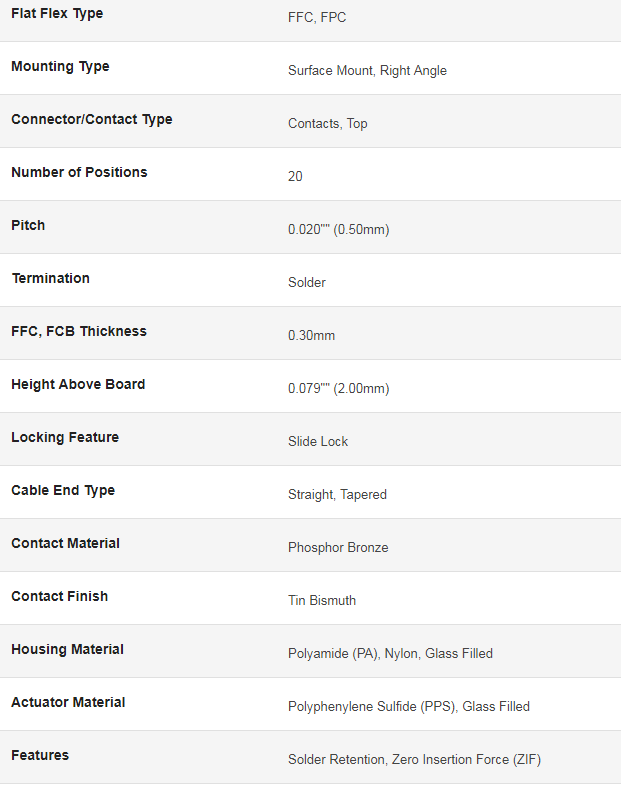
Task: Select the Phosphor Bronze contact material
Action: pos(338,548)
